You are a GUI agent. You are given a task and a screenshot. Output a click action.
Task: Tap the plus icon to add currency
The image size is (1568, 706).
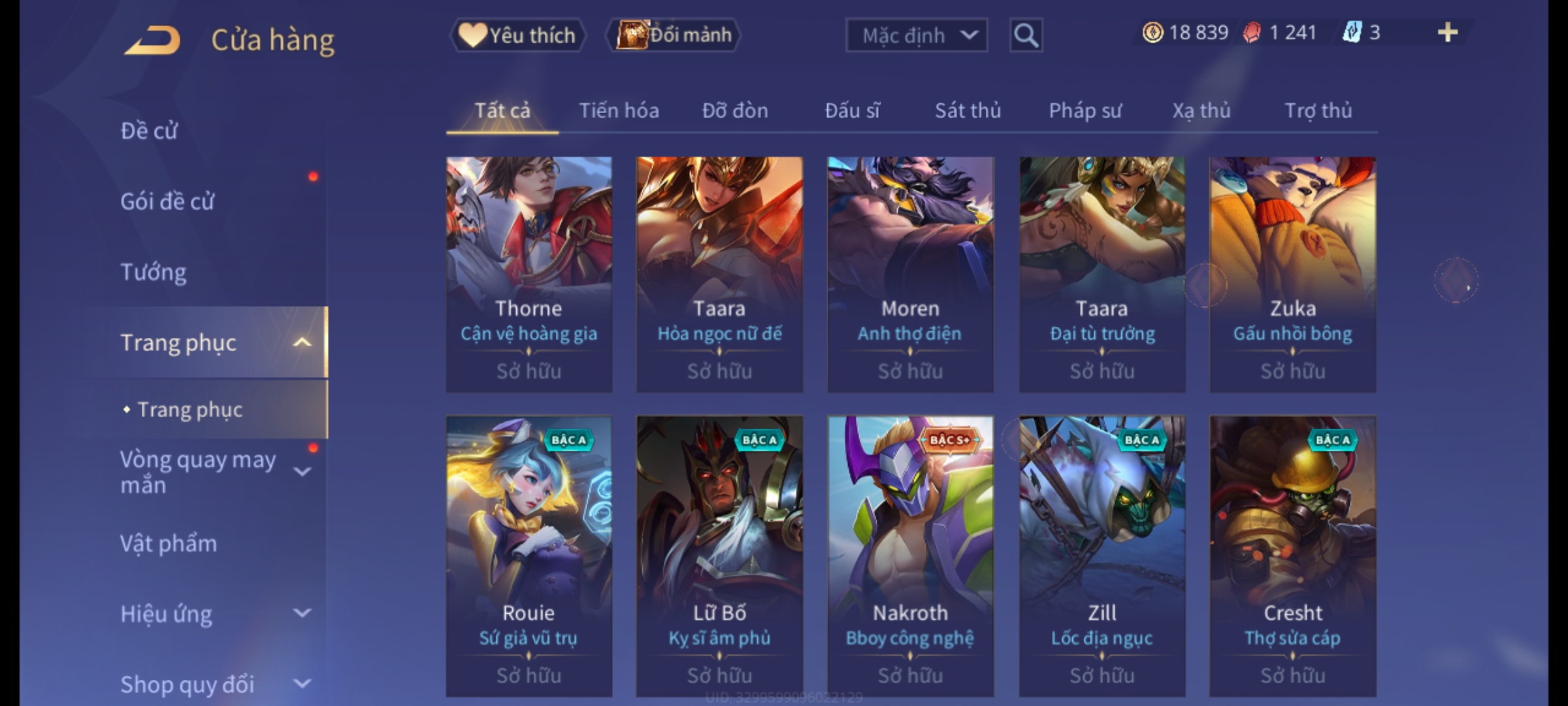tap(1448, 32)
